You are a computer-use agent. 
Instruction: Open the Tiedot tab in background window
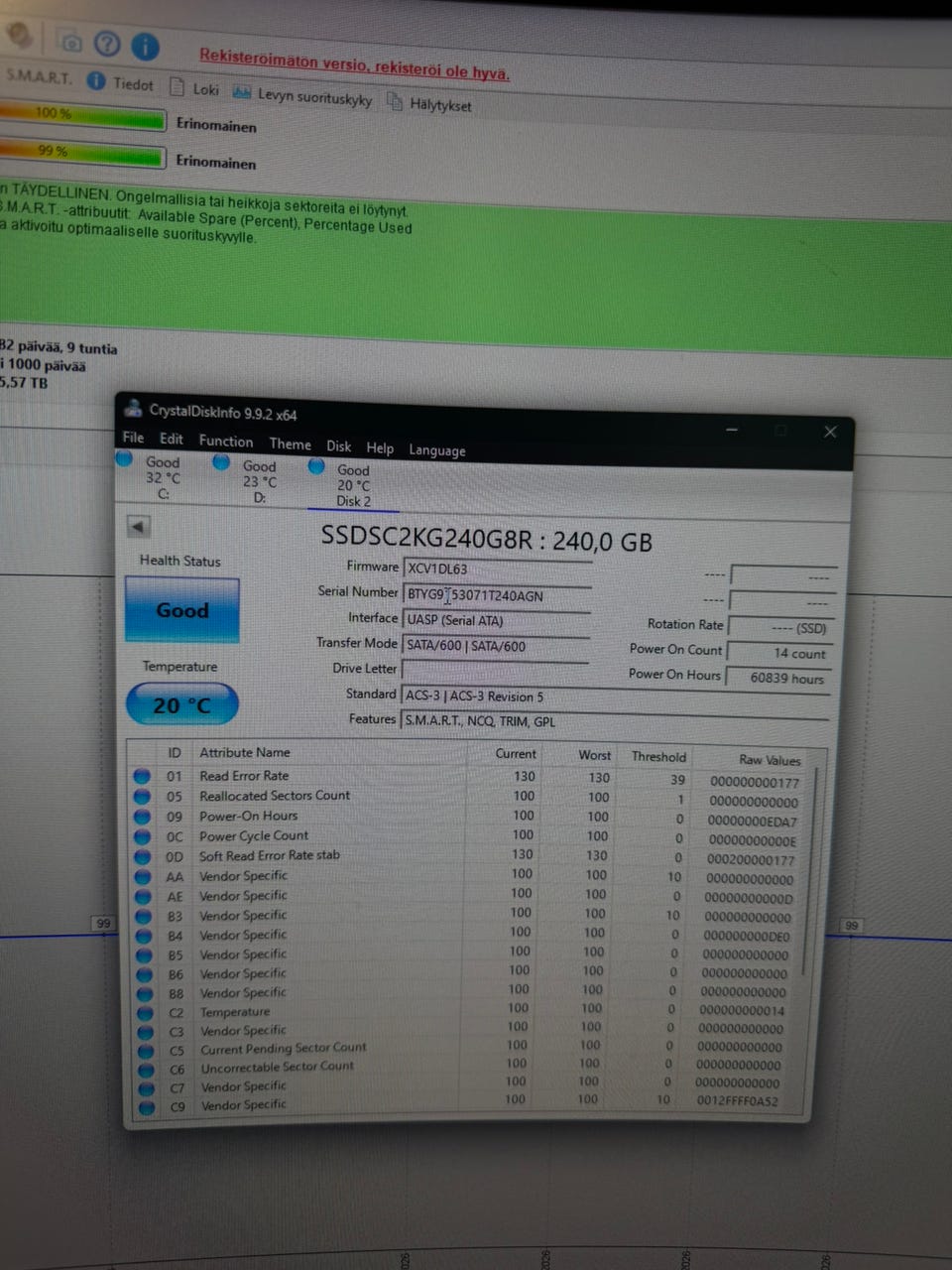[x=120, y=82]
